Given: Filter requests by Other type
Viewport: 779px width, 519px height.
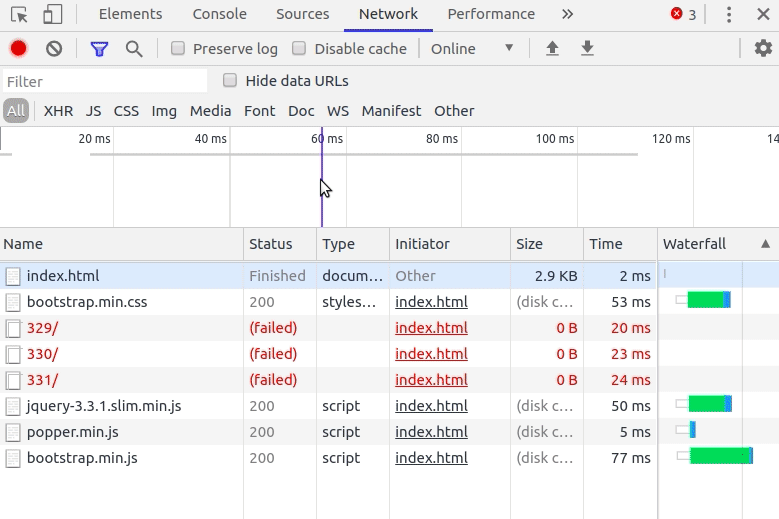Looking at the screenshot, I should tap(454, 111).
